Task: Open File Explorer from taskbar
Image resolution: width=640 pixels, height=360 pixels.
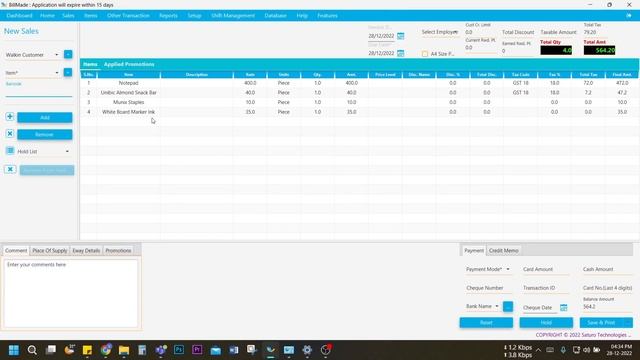Action: point(124,350)
